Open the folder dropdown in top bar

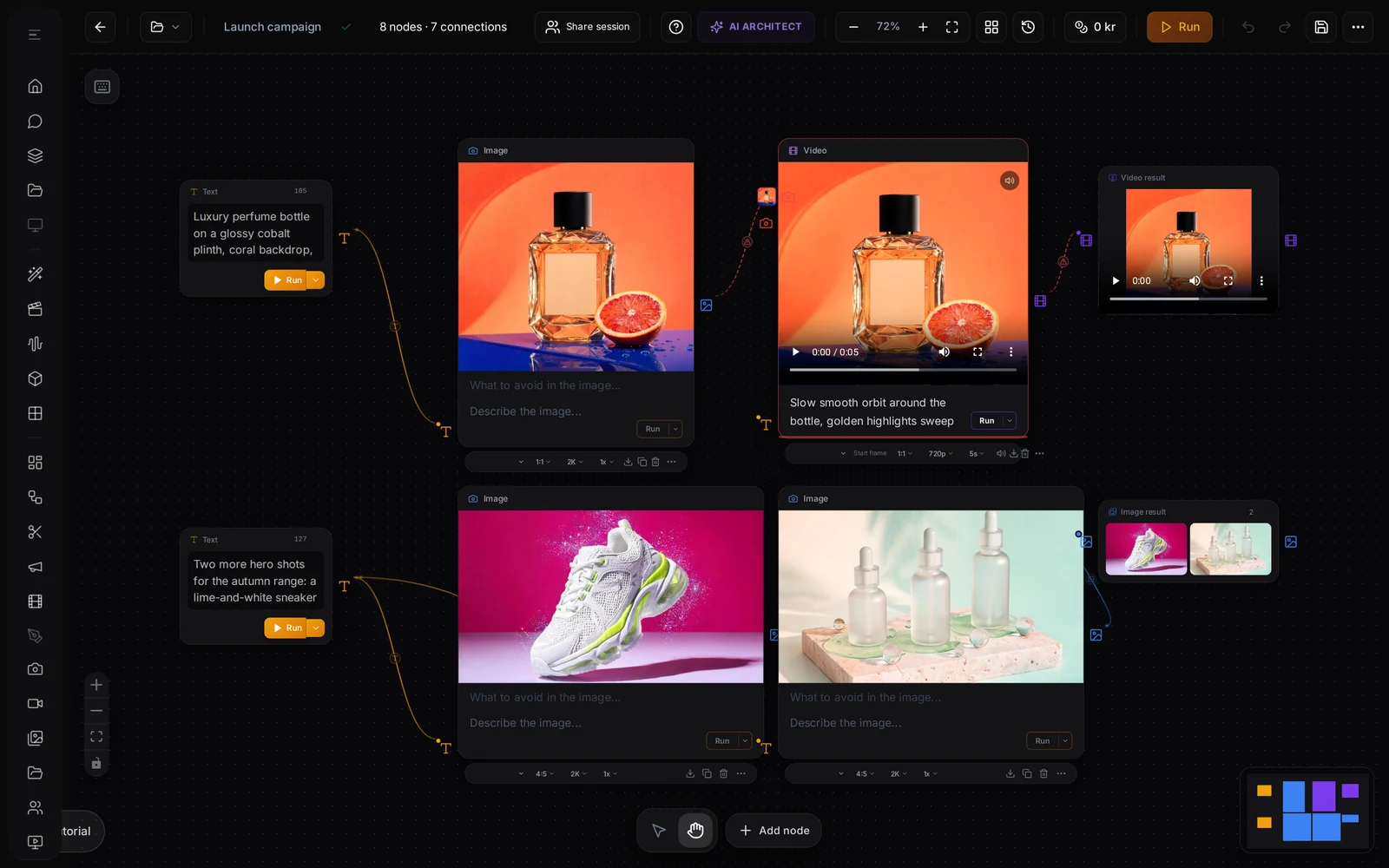[165, 27]
